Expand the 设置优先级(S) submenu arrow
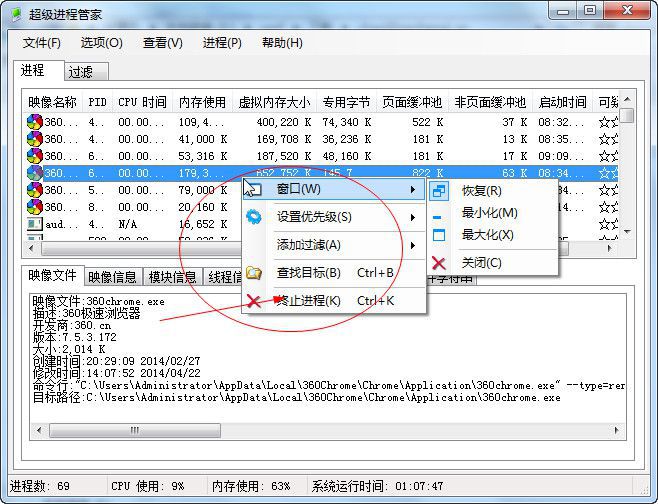Screen dimensions: 658x504 pyautogui.click(x=413, y=217)
